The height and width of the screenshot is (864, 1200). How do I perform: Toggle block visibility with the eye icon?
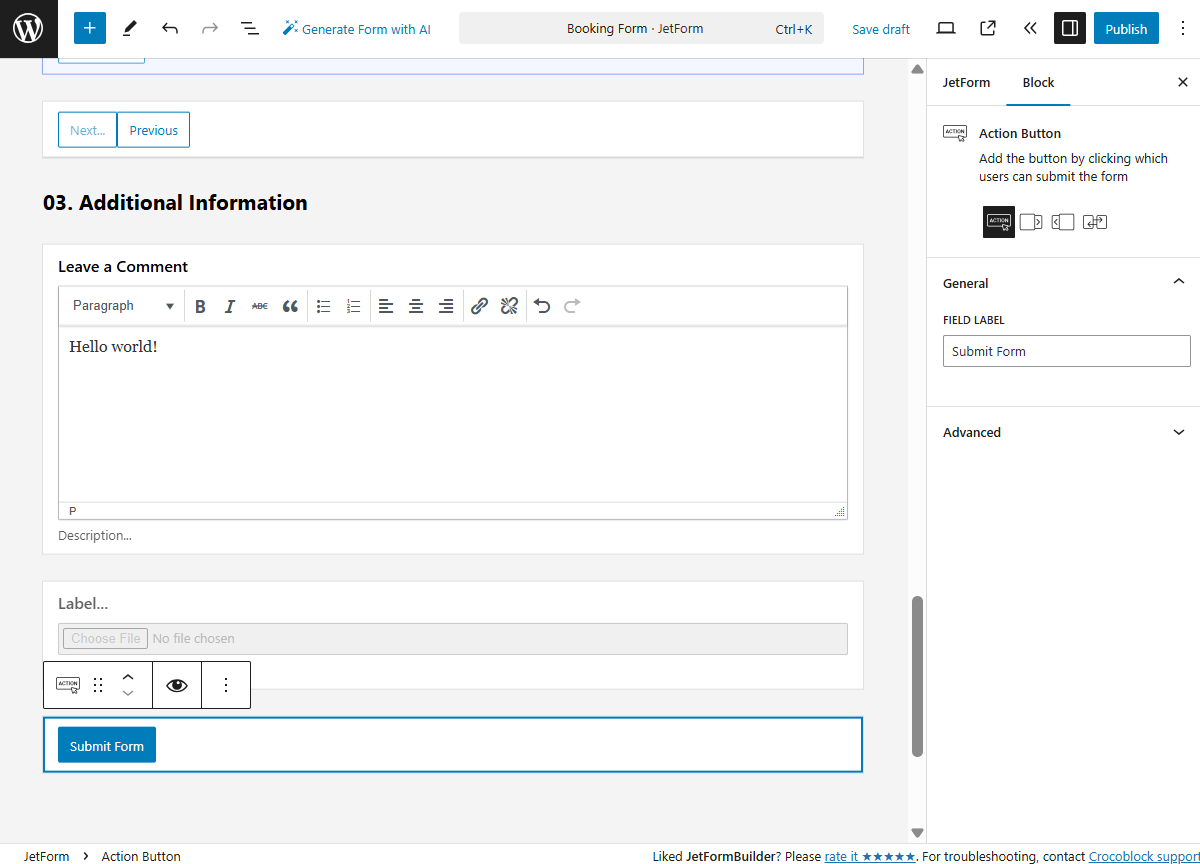coord(177,685)
